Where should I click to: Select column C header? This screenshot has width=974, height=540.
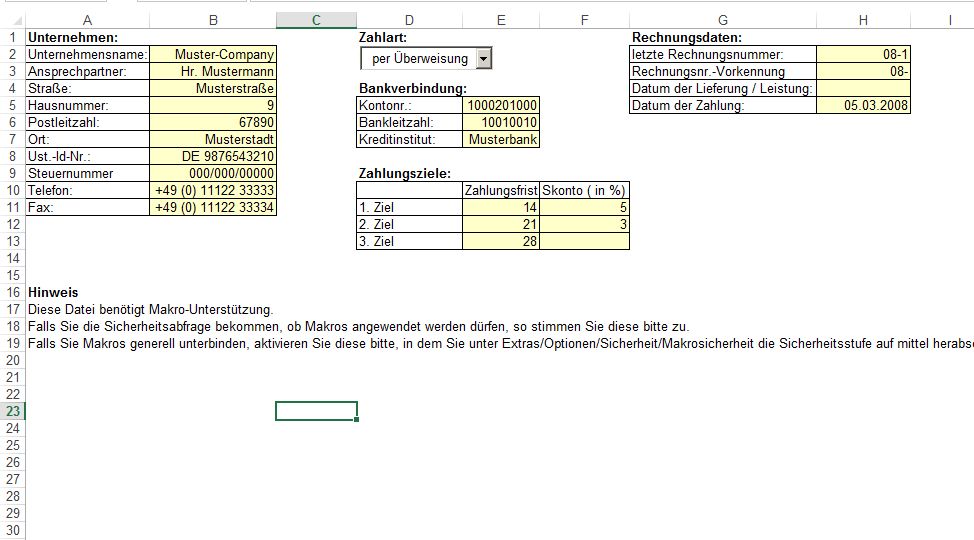tap(316, 21)
